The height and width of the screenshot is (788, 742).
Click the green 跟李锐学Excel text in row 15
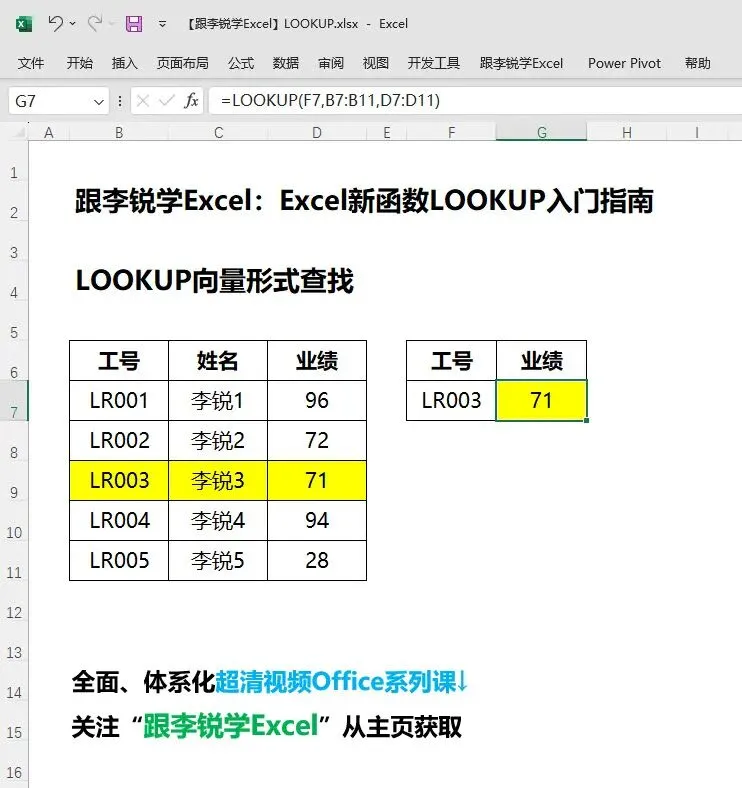[x=231, y=726]
